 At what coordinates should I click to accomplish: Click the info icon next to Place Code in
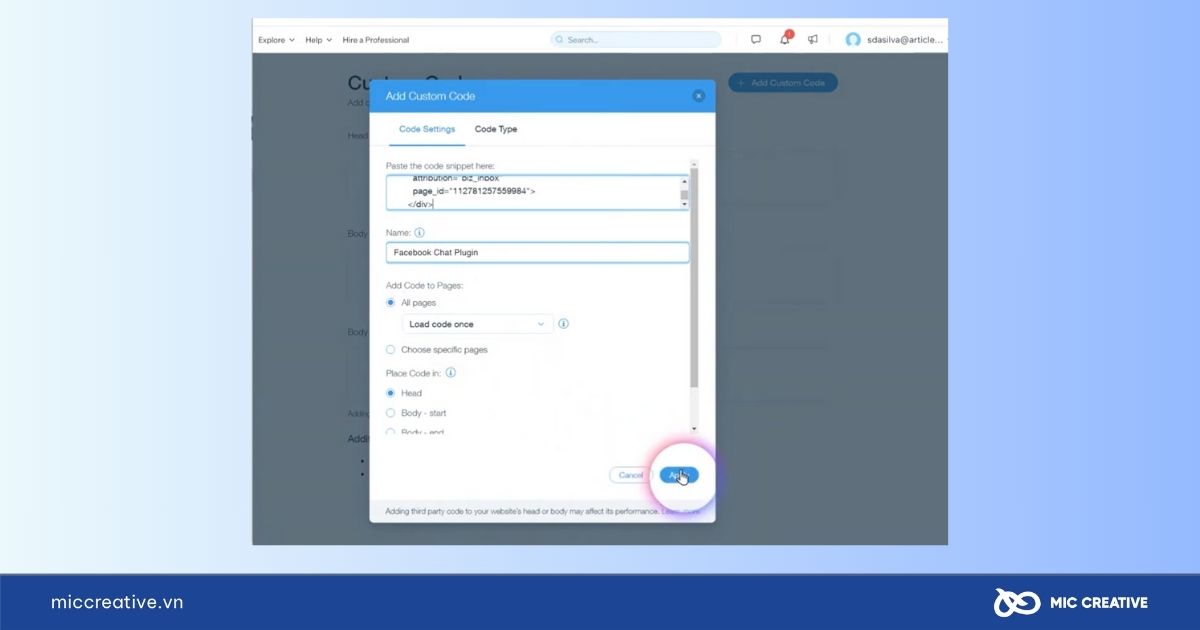point(451,373)
